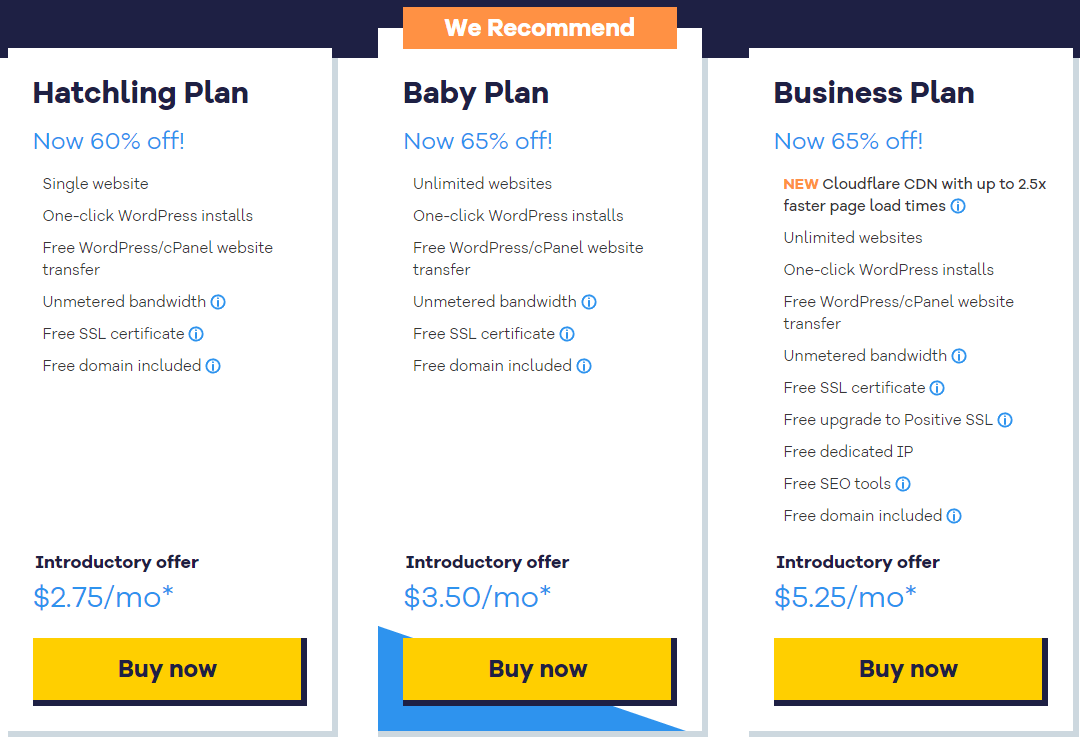This screenshot has height=740, width=1080.
Task: Show info for Baby Plan Free domain included
Action: [584, 366]
